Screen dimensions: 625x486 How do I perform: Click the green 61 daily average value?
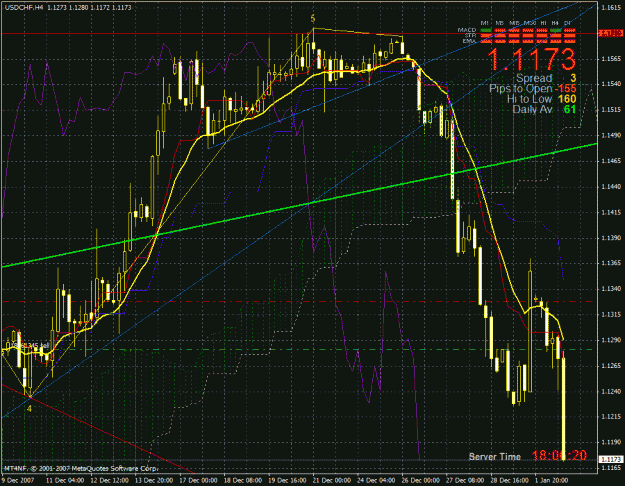pyautogui.click(x=570, y=109)
